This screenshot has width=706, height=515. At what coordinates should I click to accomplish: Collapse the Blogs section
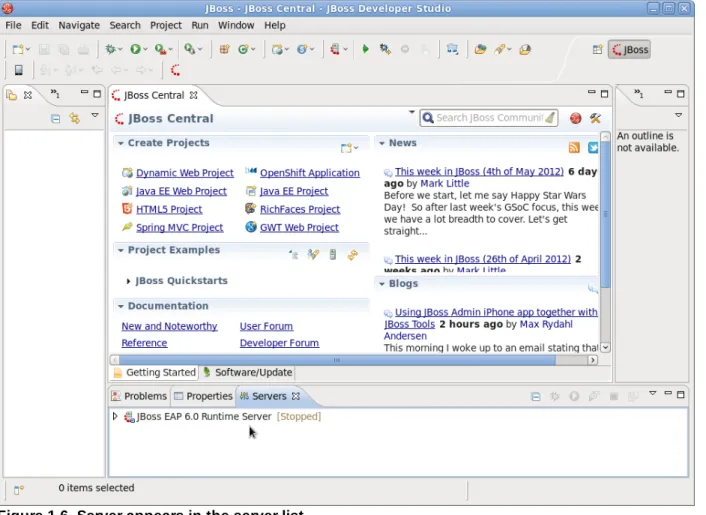click(x=382, y=284)
